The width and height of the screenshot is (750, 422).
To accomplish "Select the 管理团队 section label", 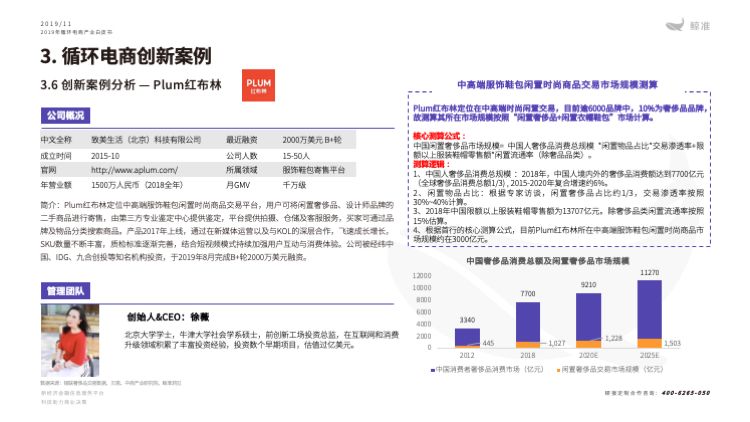I will coord(65,291).
